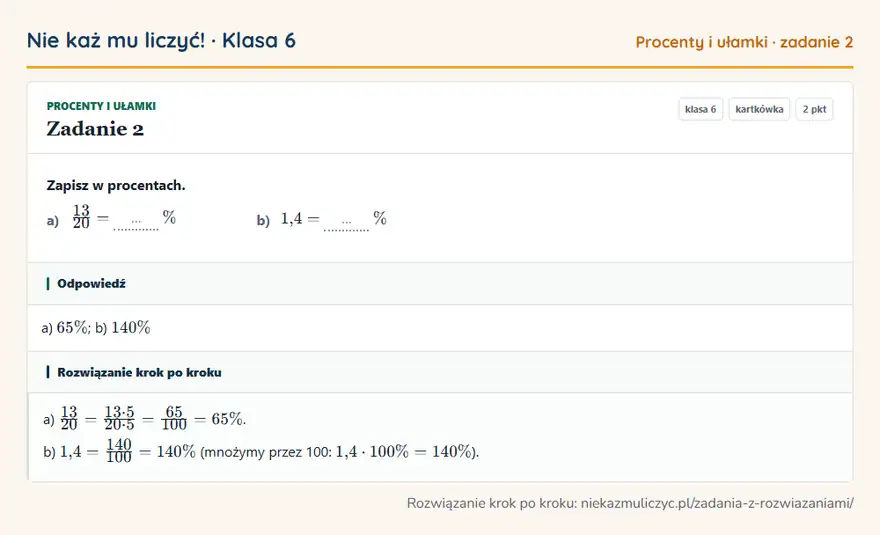Click the 'mnożymy przez 100' explanation text
880x535 pixels.
point(266,452)
